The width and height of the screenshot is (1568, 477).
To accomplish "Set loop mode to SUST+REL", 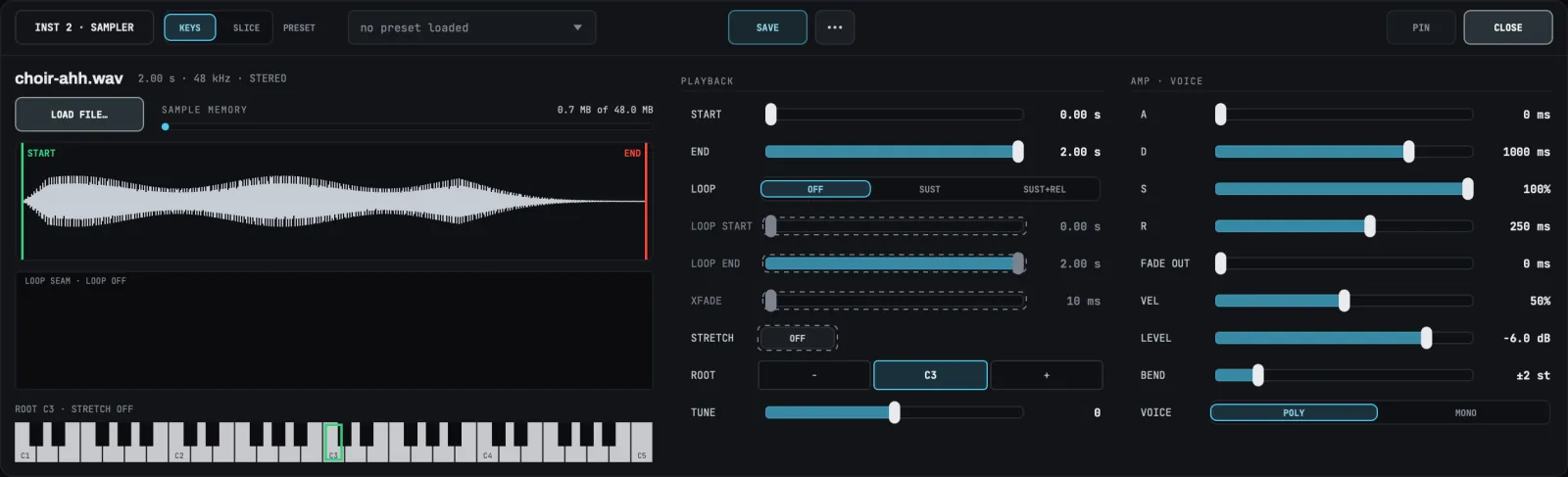I will 1044,189.
